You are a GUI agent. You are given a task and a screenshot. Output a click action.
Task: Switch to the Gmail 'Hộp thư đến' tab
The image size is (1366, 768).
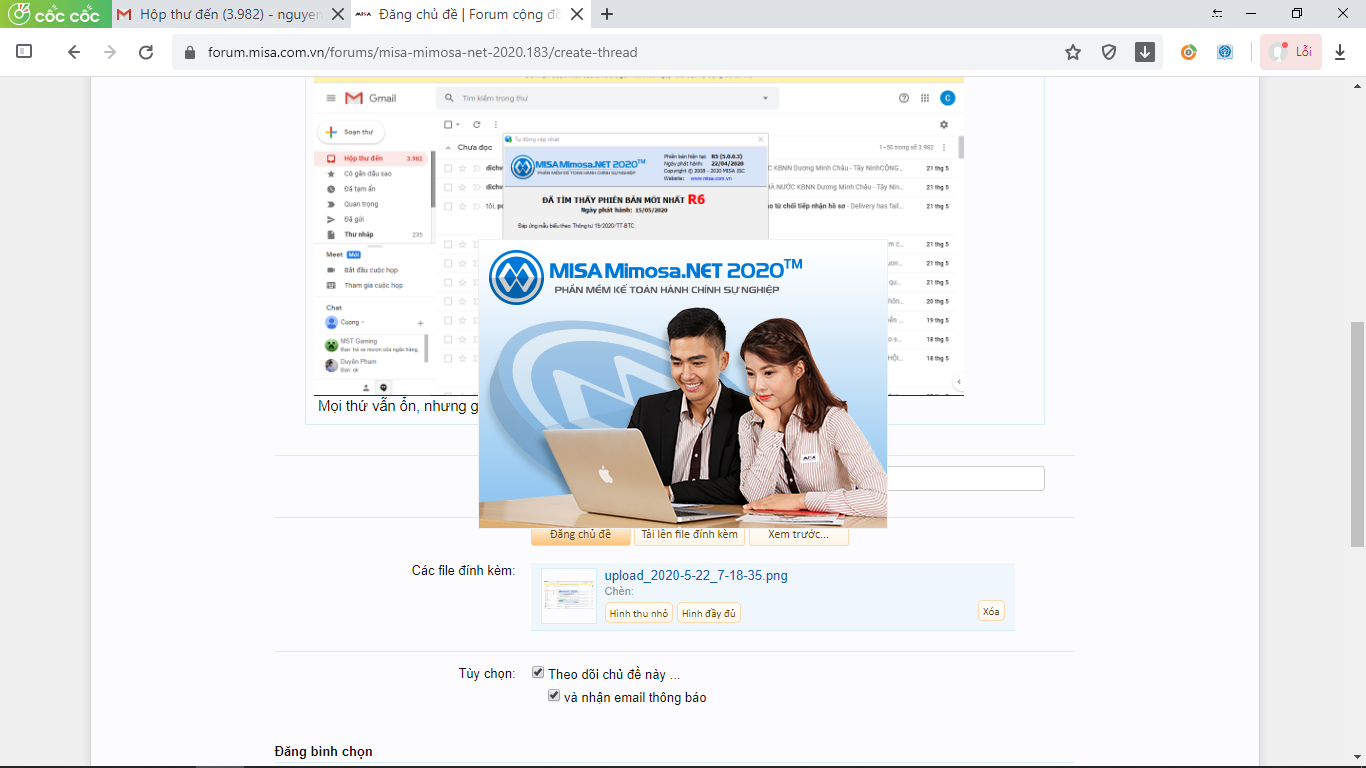pos(228,14)
